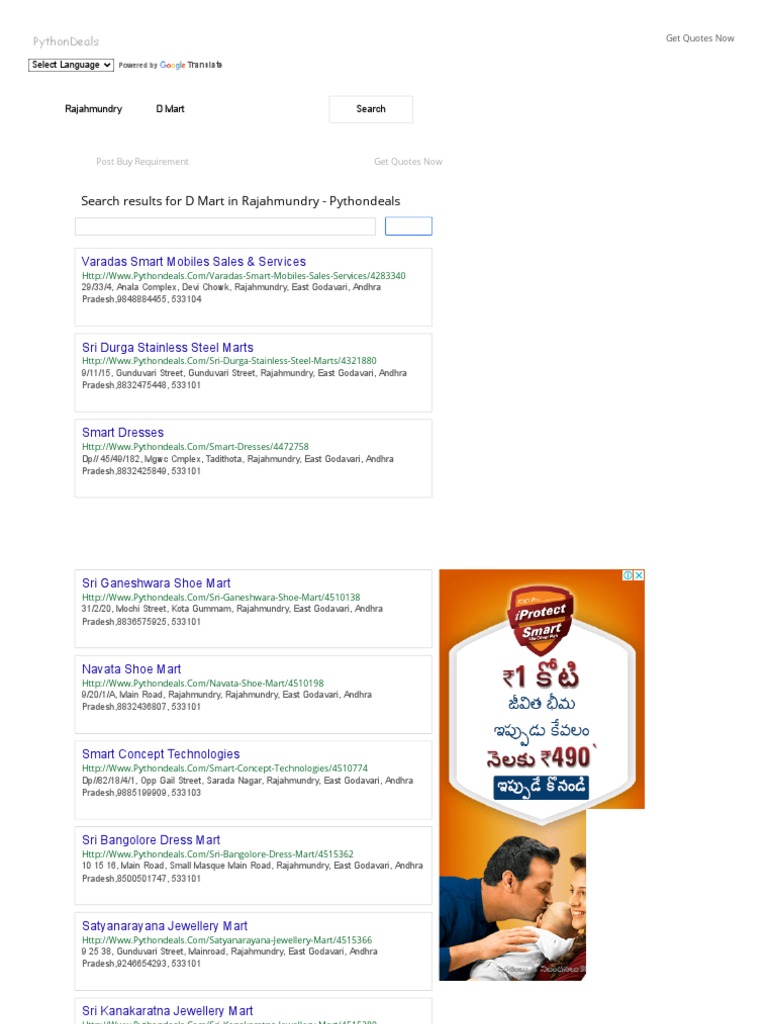Click 'Search results for D Mart in Rajahmundry' heading

pyautogui.click(x=240, y=201)
